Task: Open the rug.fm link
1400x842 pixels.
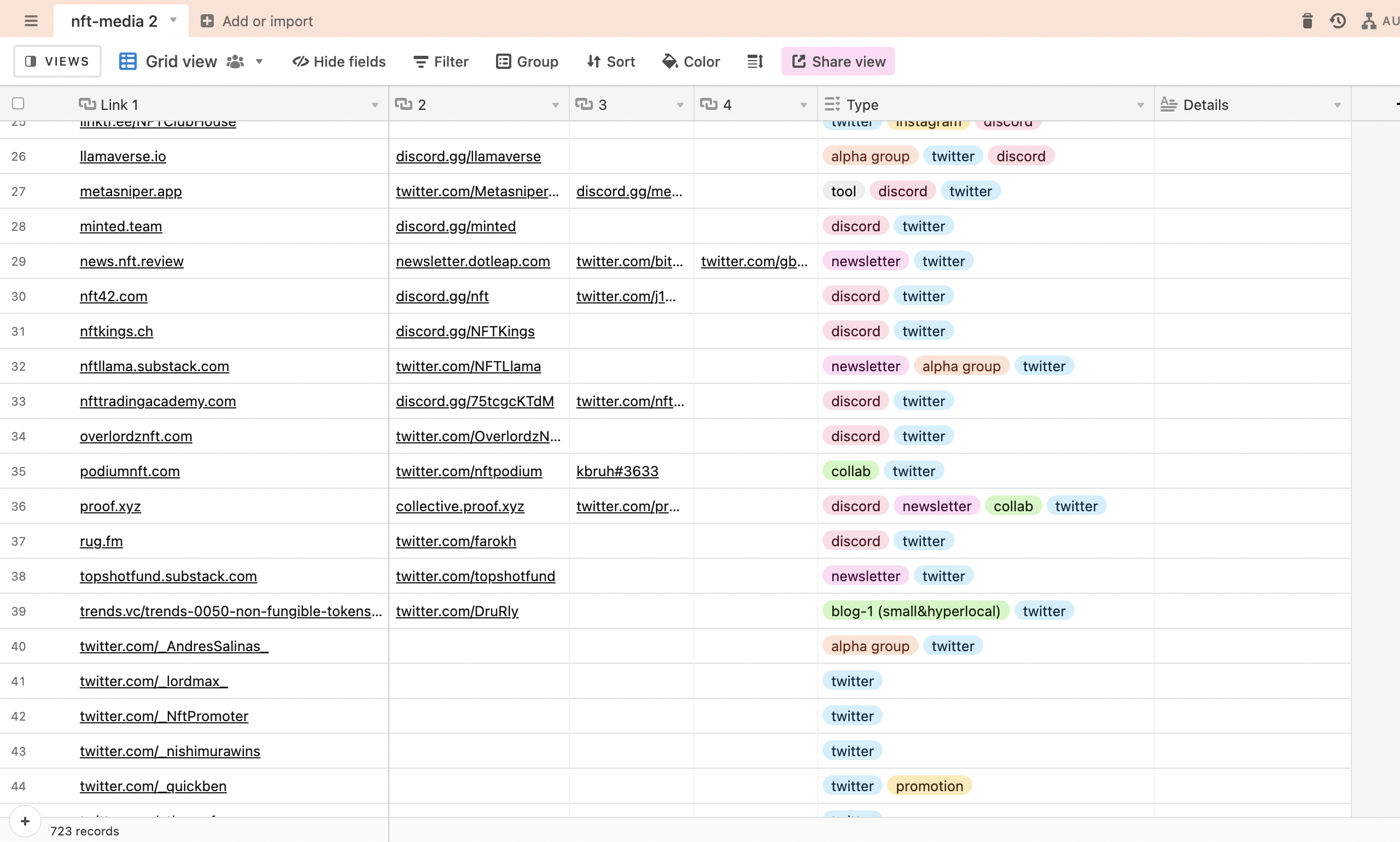Action: click(101, 541)
